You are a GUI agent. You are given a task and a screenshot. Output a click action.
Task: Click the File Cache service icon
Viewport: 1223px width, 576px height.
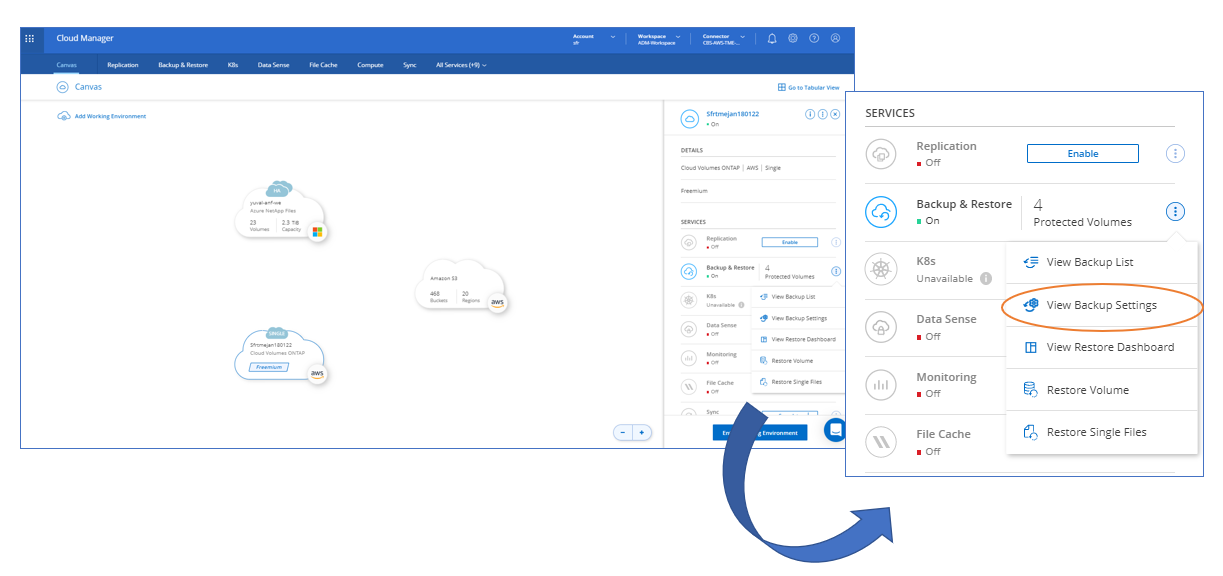pos(881,441)
